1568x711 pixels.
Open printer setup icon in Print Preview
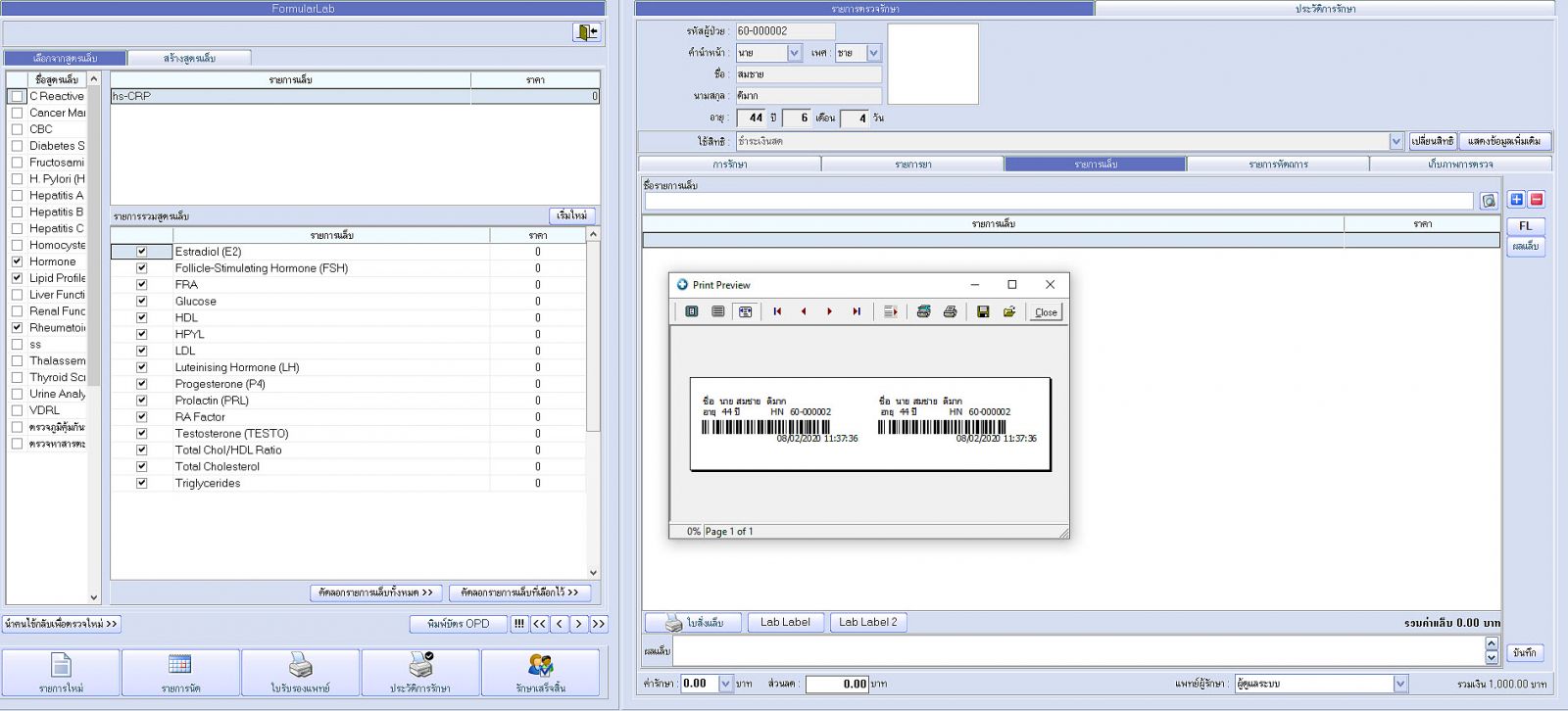923,311
